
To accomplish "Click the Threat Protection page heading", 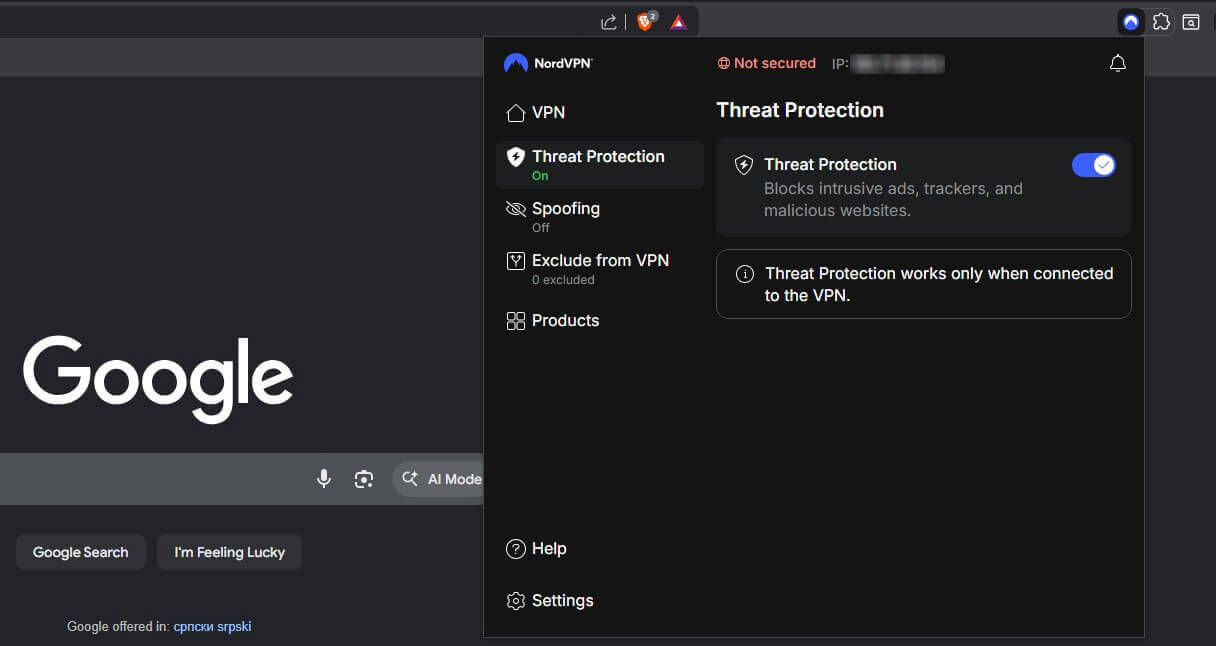I will click(x=800, y=110).
